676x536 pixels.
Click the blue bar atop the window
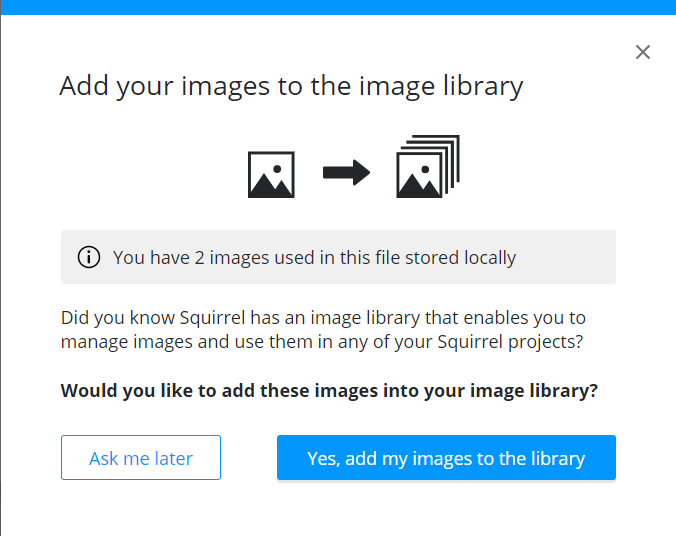(338, 6)
